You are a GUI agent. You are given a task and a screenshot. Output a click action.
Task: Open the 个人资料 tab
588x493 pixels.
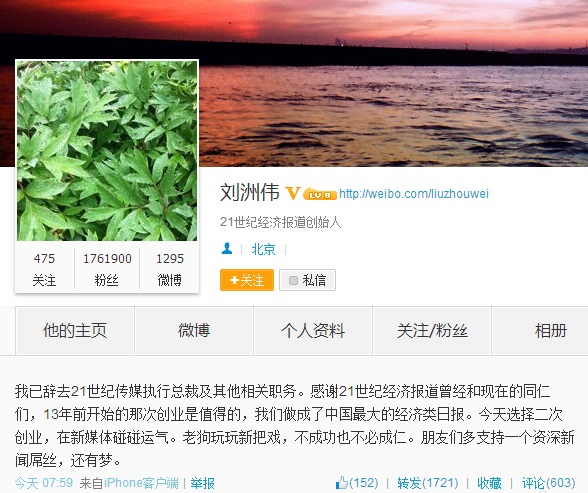[x=313, y=331]
